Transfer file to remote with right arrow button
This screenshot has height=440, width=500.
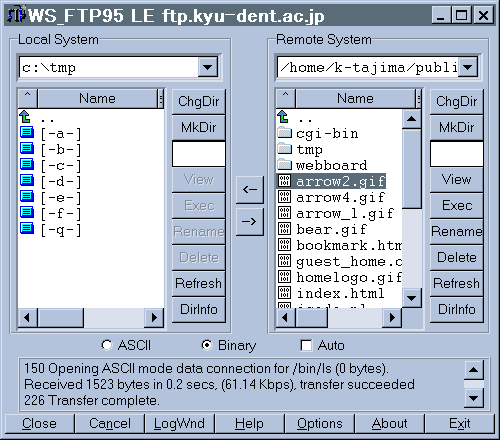point(250,222)
